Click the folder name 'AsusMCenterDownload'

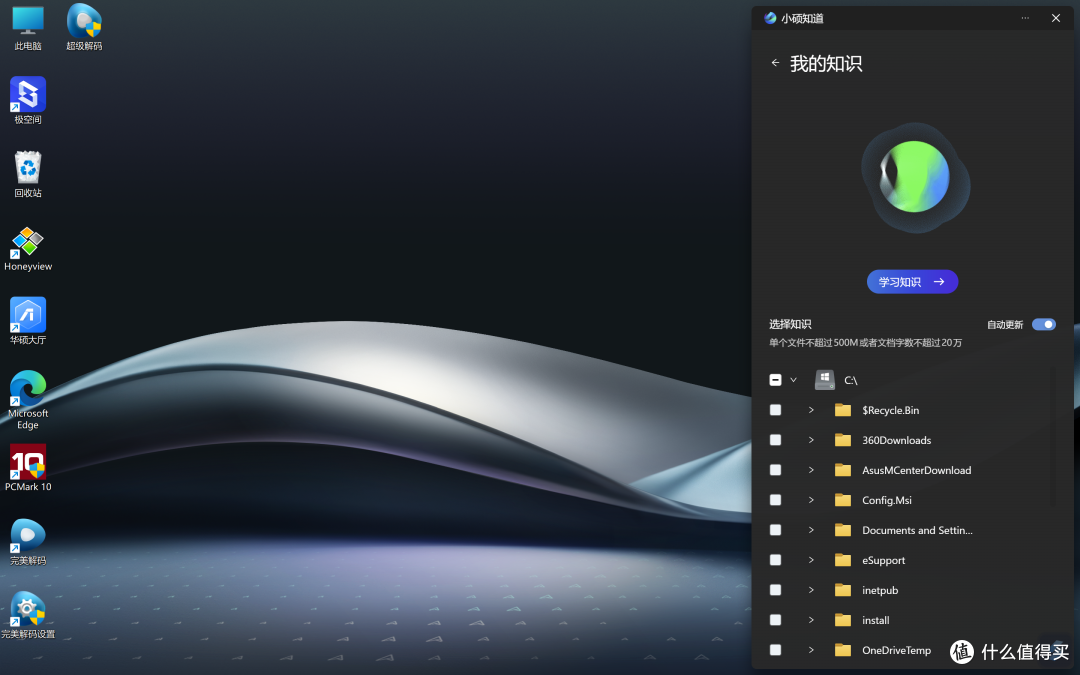pyautogui.click(x=917, y=470)
